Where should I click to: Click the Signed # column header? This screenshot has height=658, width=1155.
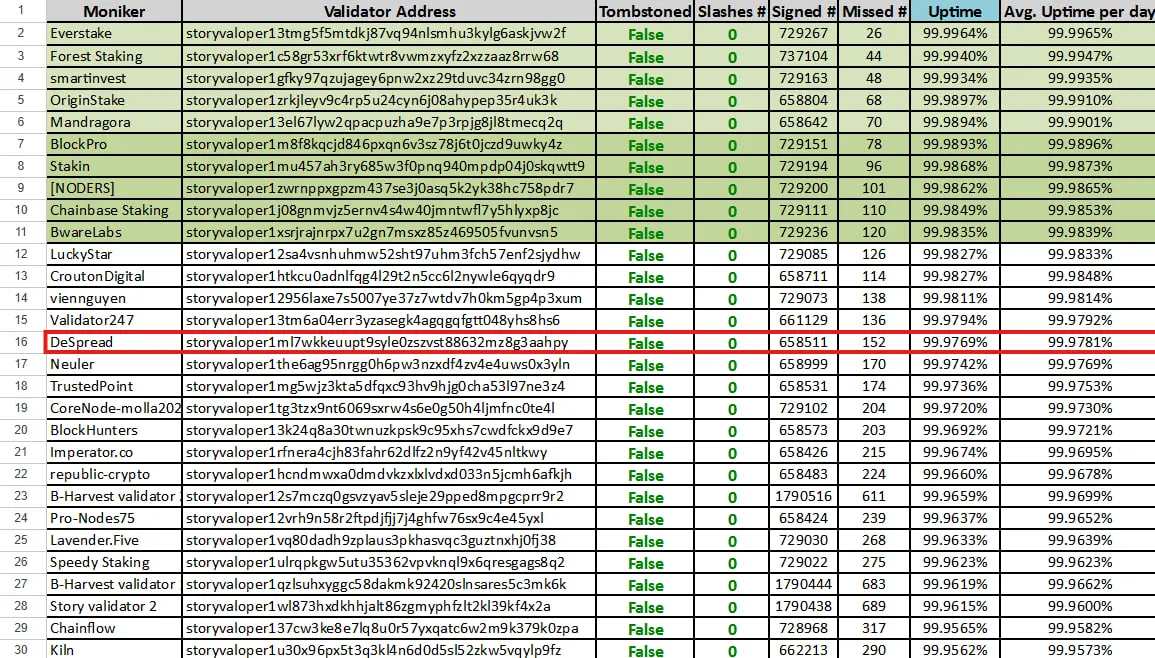[804, 11]
